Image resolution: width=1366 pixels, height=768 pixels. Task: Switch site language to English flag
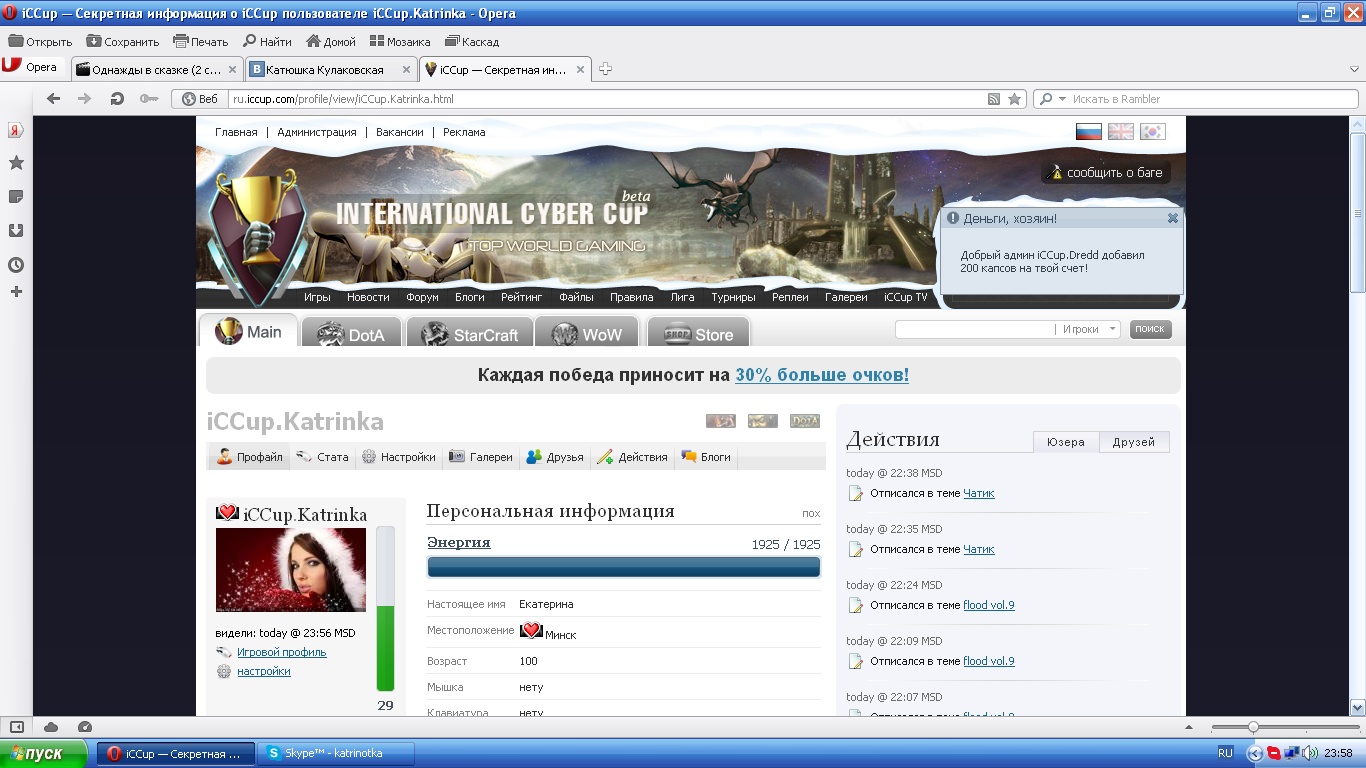(x=1121, y=132)
